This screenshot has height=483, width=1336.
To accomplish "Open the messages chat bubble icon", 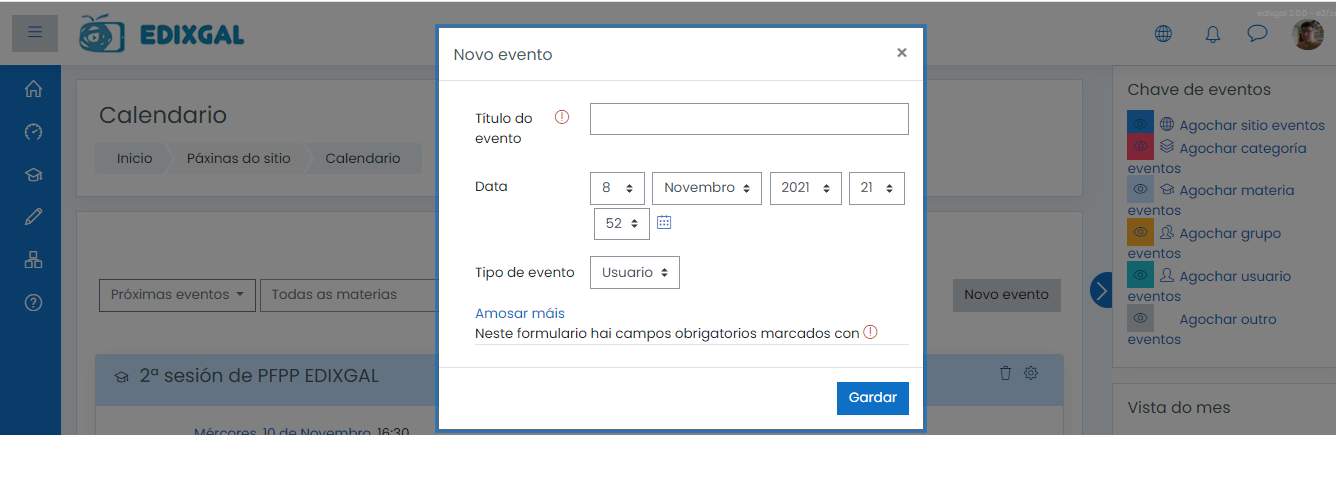I will coord(1256,34).
